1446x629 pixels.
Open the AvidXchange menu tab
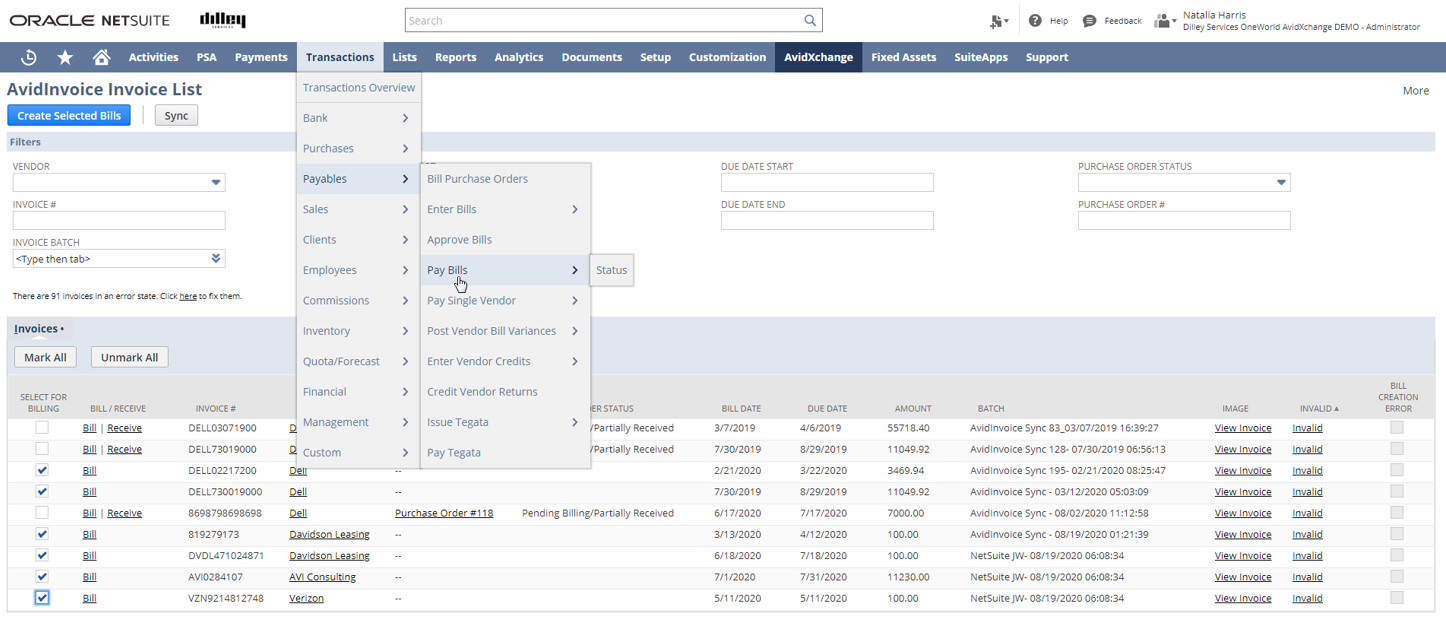(x=818, y=57)
